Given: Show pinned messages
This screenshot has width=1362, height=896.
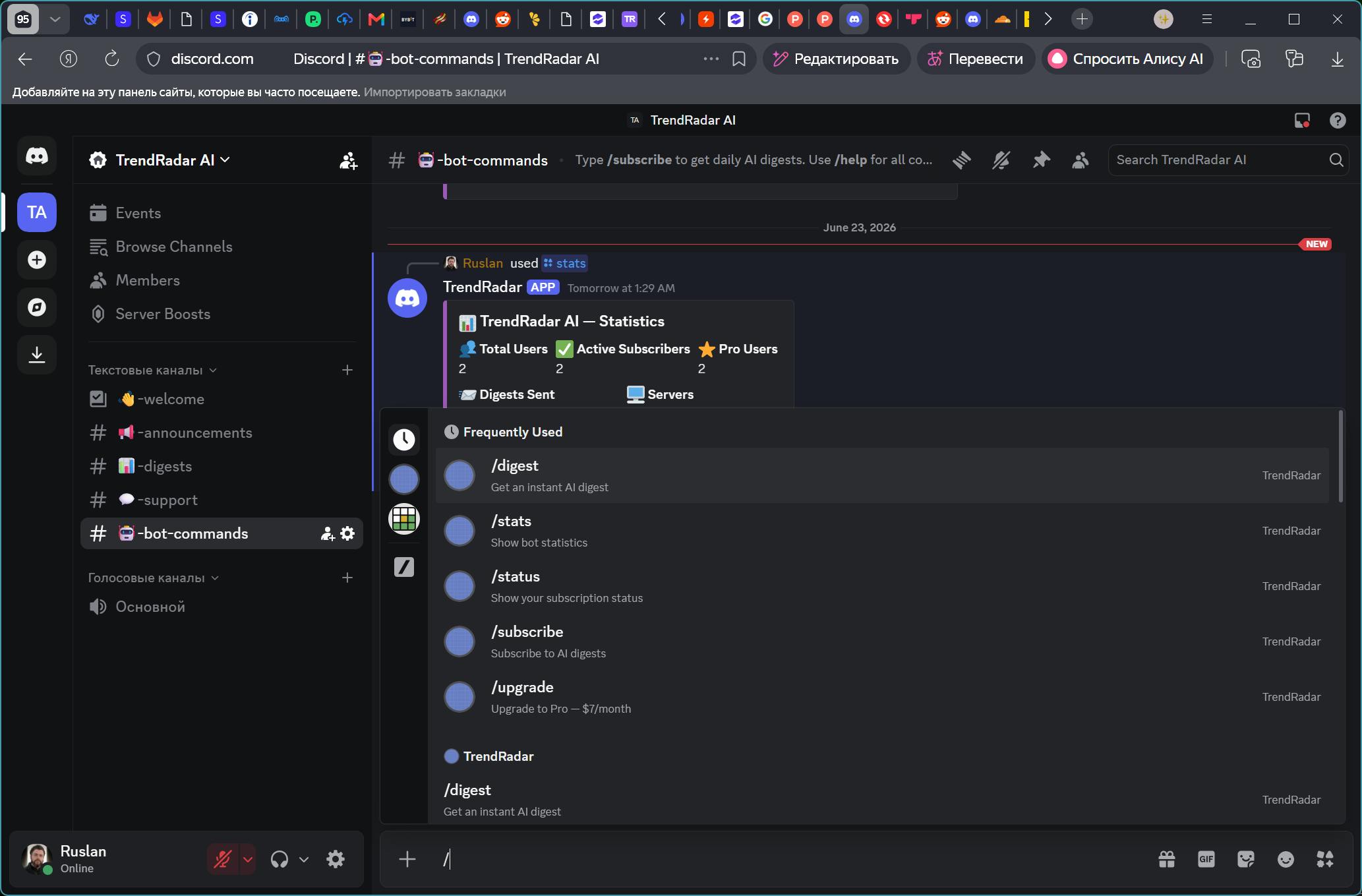Looking at the screenshot, I should pyautogui.click(x=1041, y=160).
